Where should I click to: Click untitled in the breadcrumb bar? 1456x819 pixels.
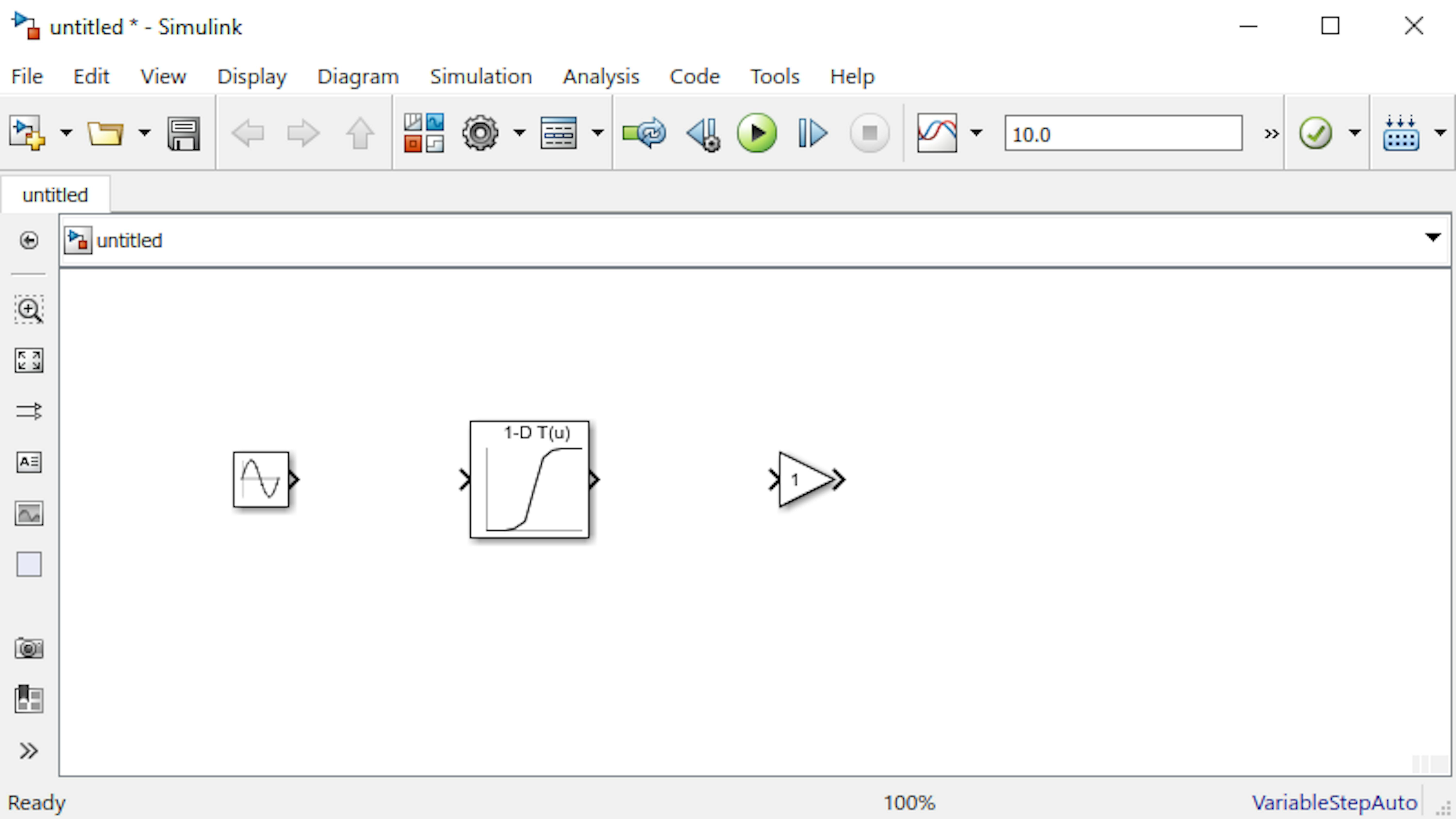[129, 241]
